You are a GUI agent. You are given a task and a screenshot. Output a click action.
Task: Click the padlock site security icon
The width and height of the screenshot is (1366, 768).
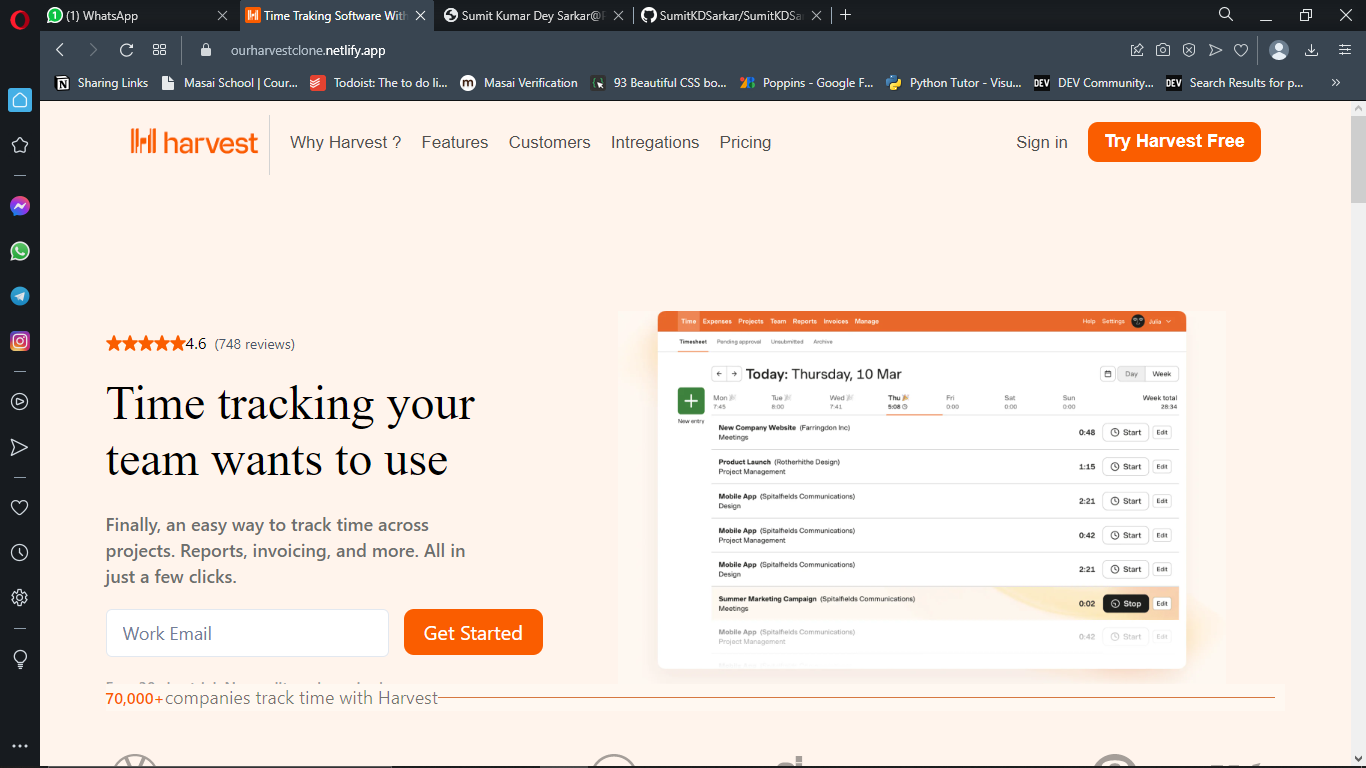pyautogui.click(x=207, y=50)
